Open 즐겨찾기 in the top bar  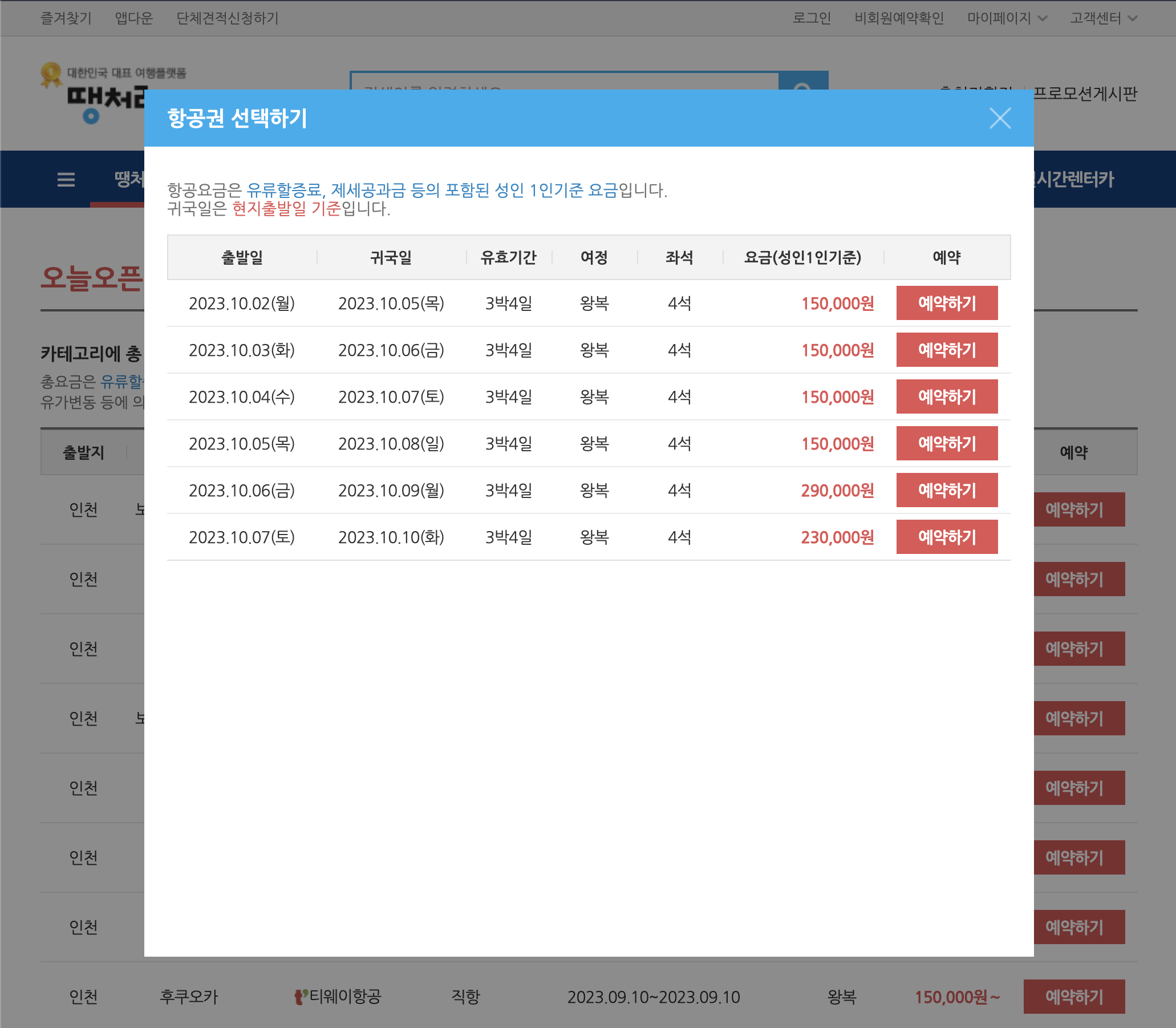pyautogui.click(x=66, y=18)
